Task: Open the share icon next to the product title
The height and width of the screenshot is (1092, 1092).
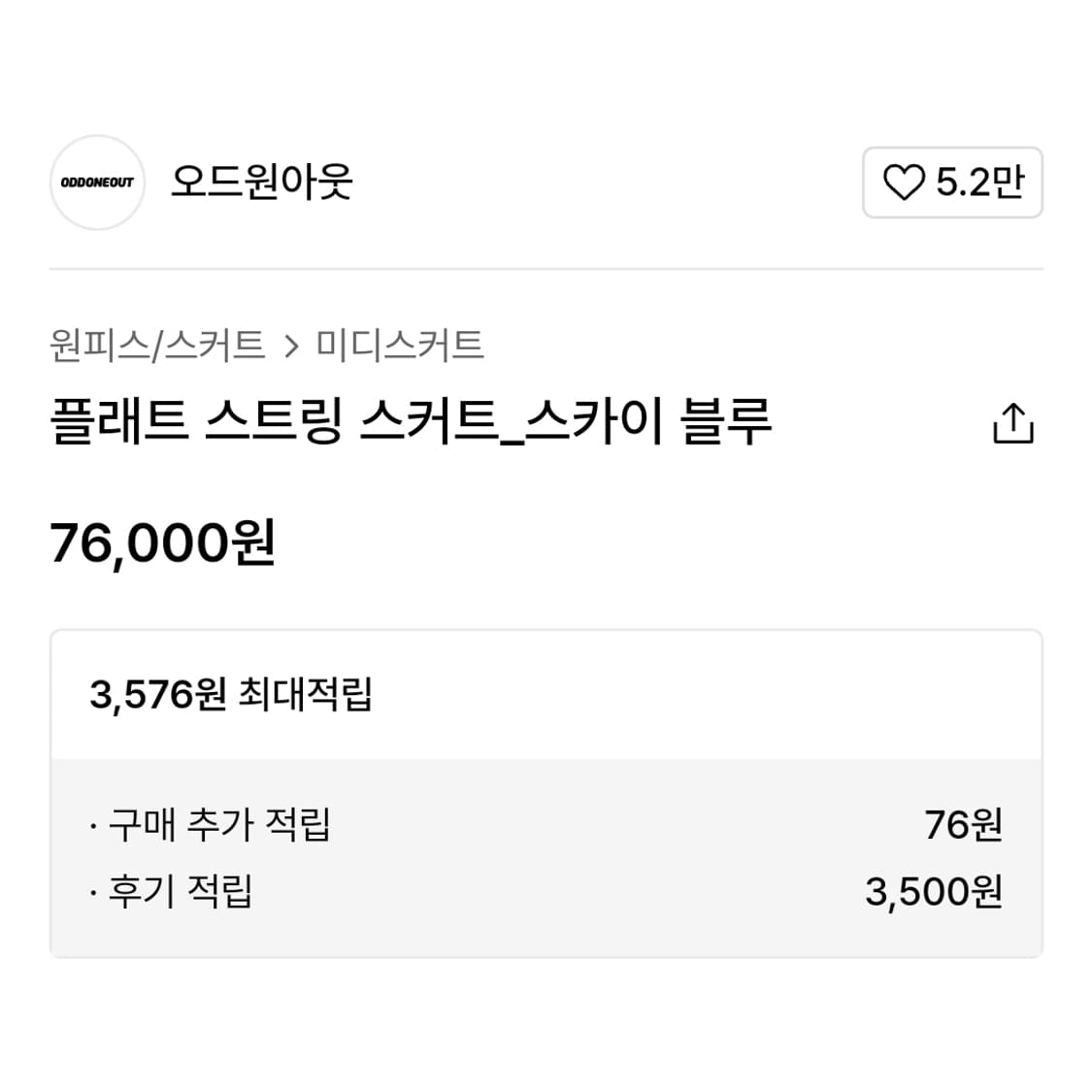Action: [1013, 422]
